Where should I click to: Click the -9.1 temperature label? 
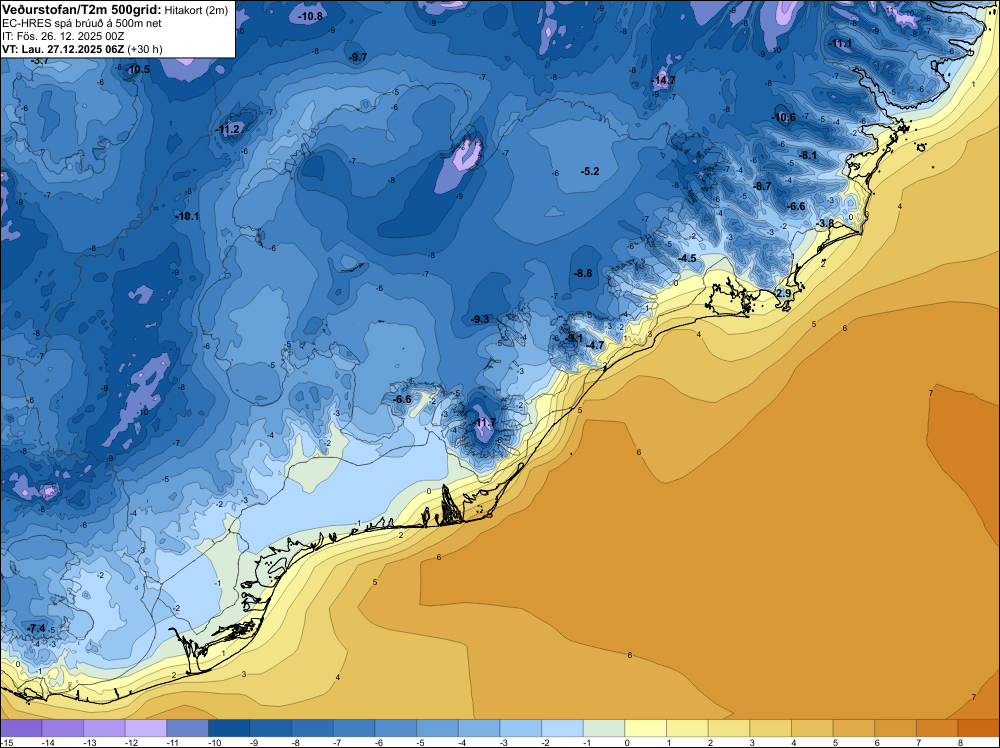click(573, 337)
